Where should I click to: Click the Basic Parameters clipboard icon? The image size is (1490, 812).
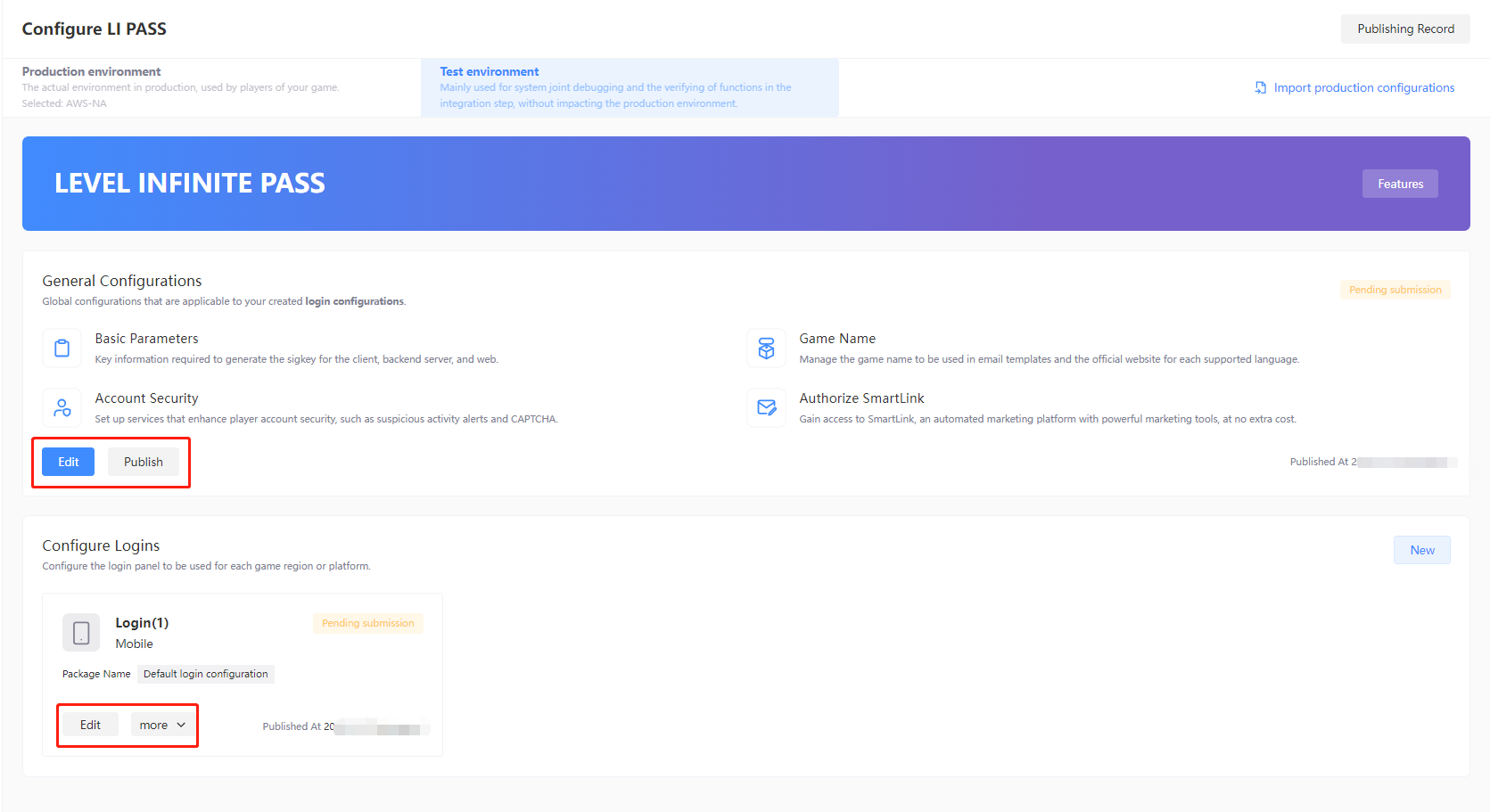pyautogui.click(x=62, y=348)
